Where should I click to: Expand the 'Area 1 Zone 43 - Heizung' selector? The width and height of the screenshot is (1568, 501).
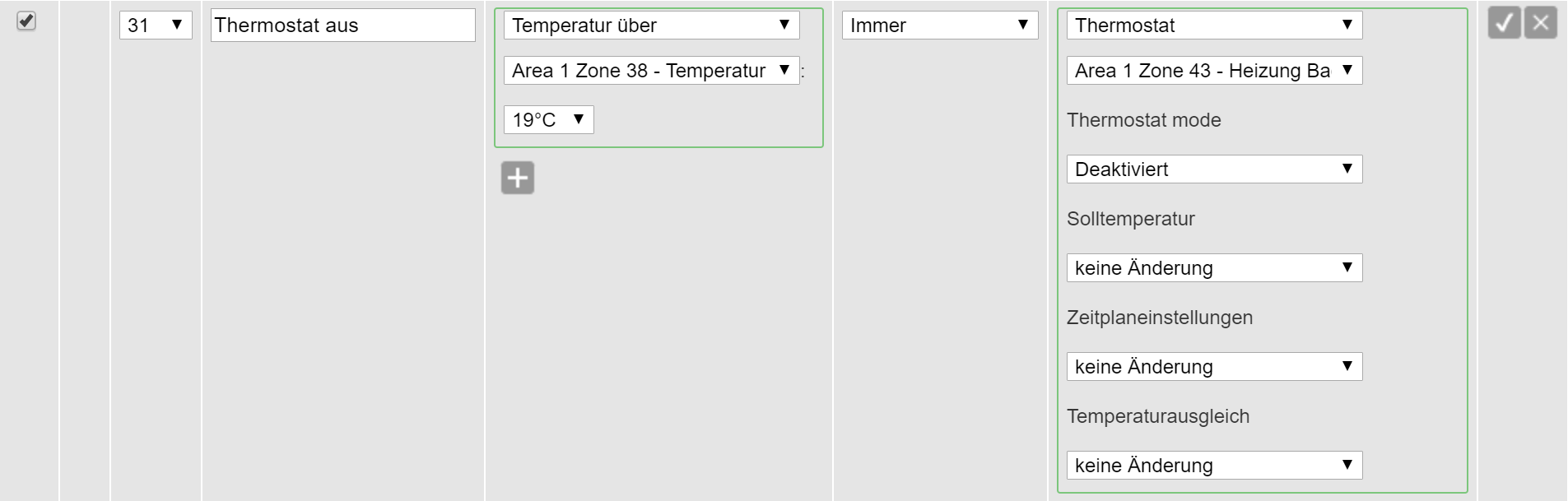[1214, 71]
